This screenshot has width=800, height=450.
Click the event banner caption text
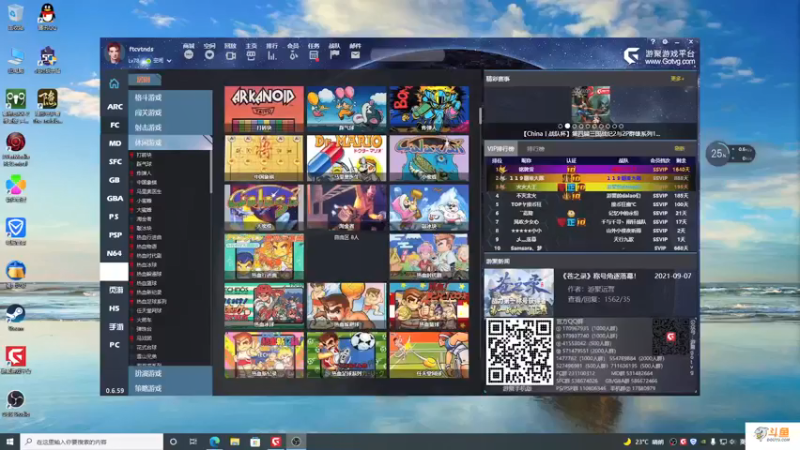click(591, 134)
